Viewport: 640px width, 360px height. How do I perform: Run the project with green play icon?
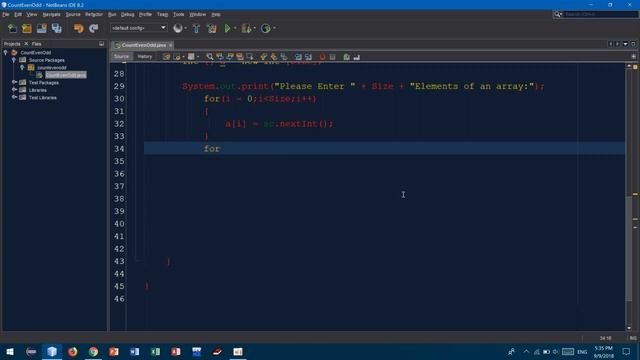pyautogui.click(x=227, y=28)
